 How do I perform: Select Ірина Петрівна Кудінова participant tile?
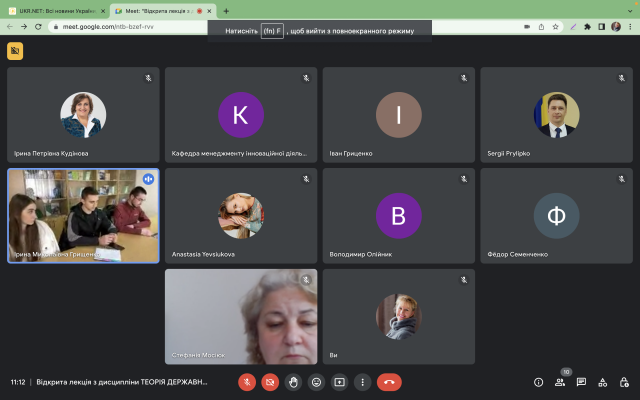(83, 115)
